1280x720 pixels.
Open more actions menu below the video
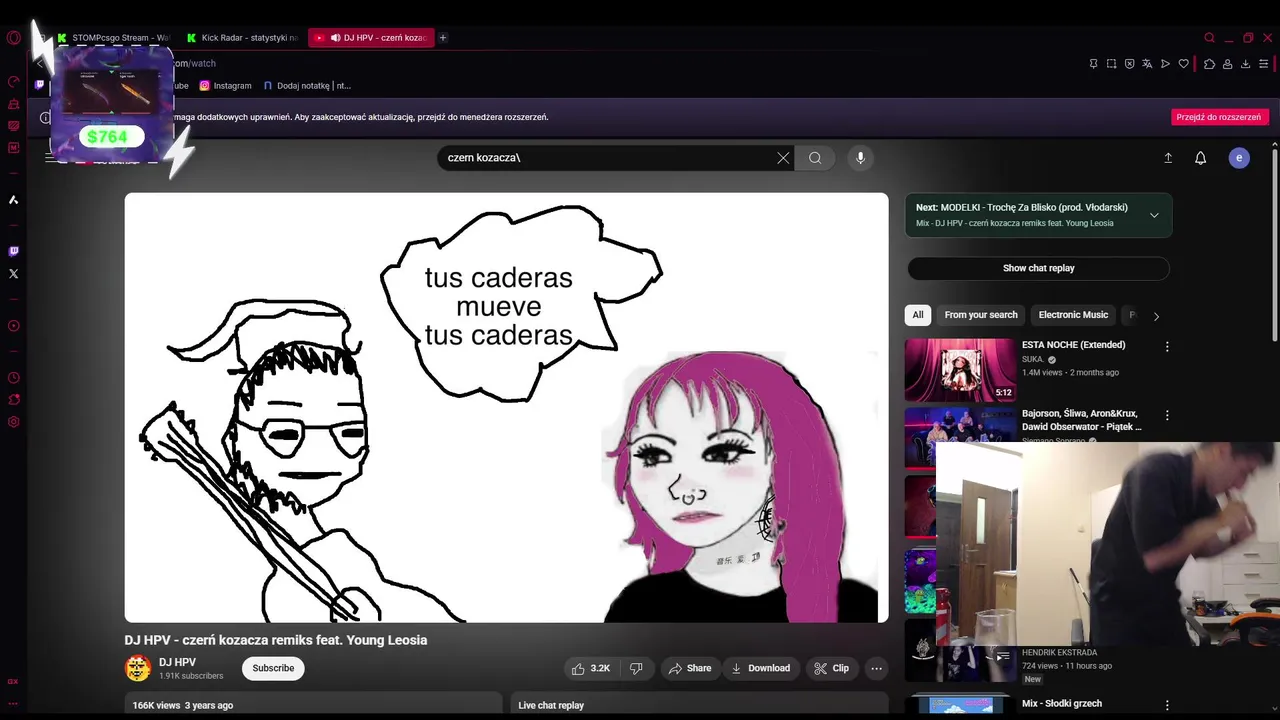click(x=876, y=668)
